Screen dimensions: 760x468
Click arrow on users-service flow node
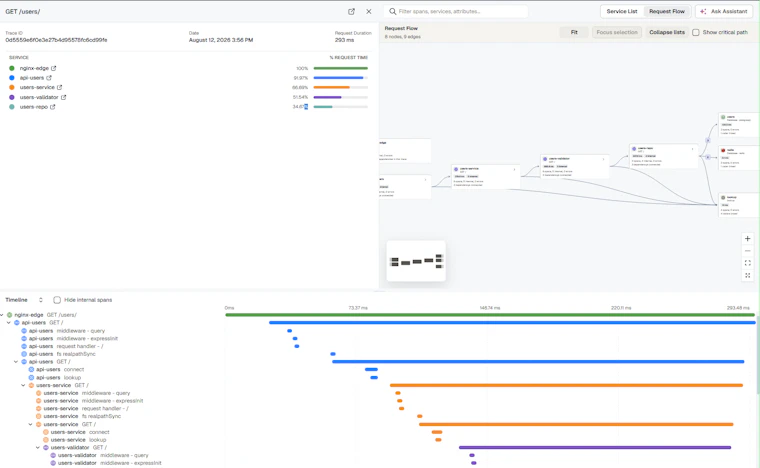point(514,170)
